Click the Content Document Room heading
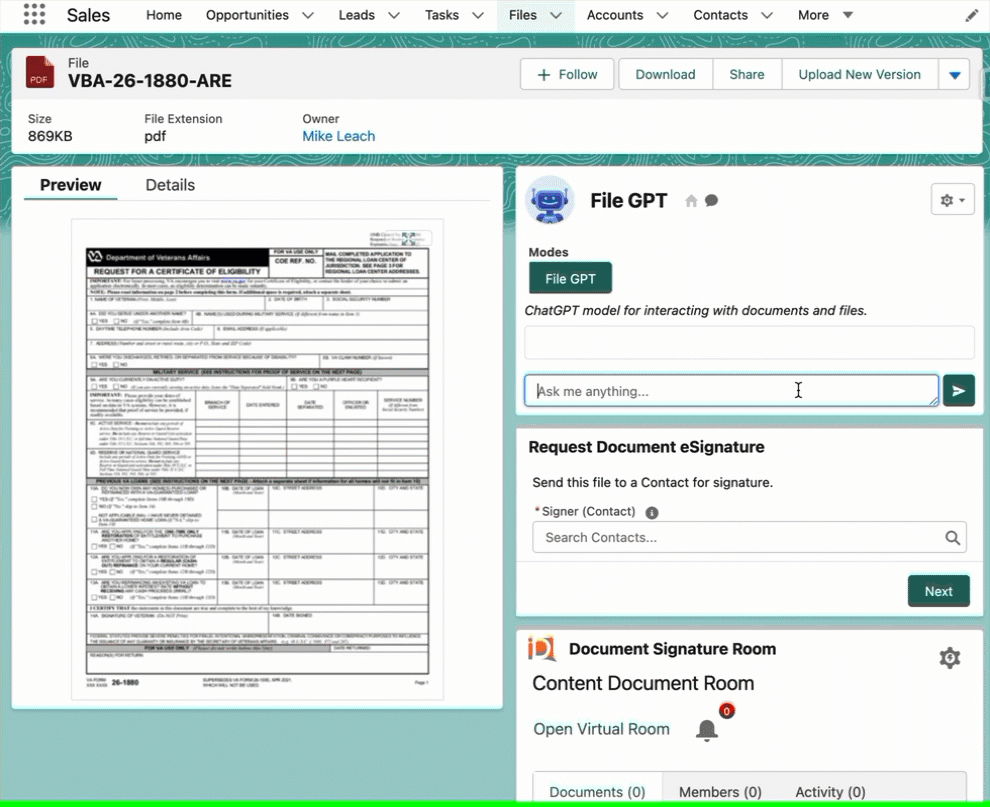 pos(643,683)
